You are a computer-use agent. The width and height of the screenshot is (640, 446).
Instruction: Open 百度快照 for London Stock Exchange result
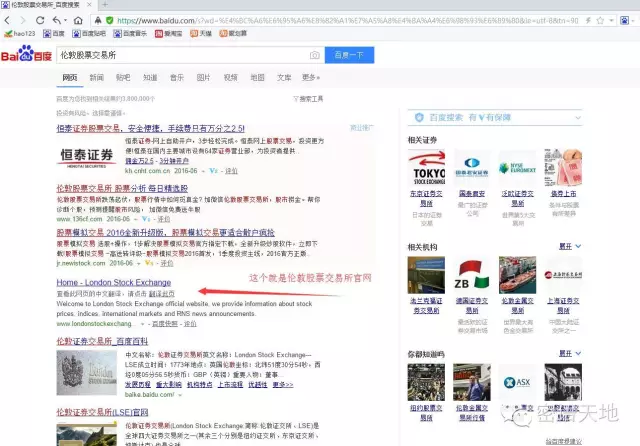(165, 324)
